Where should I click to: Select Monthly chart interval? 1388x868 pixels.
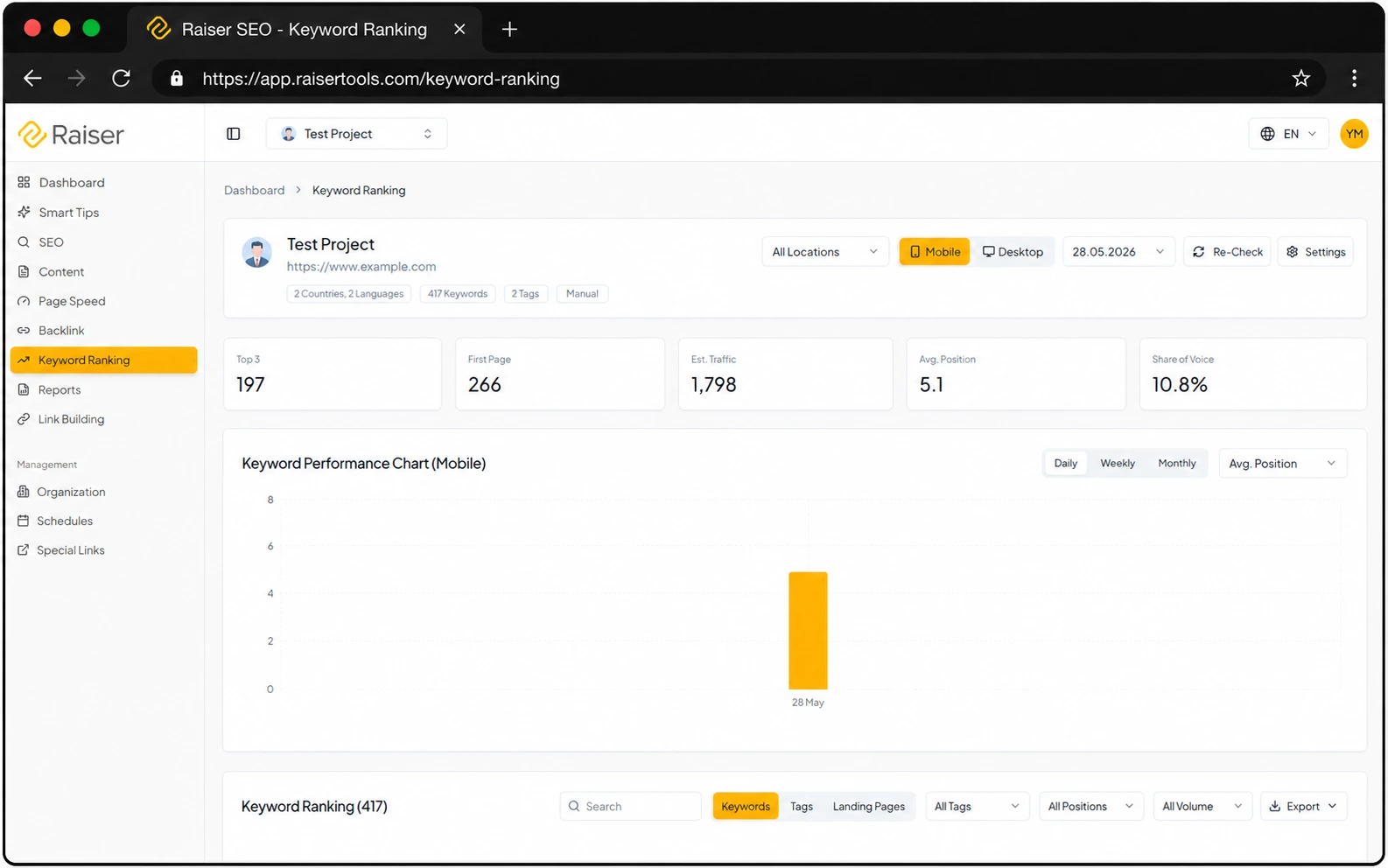pyautogui.click(x=1177, y=464)
